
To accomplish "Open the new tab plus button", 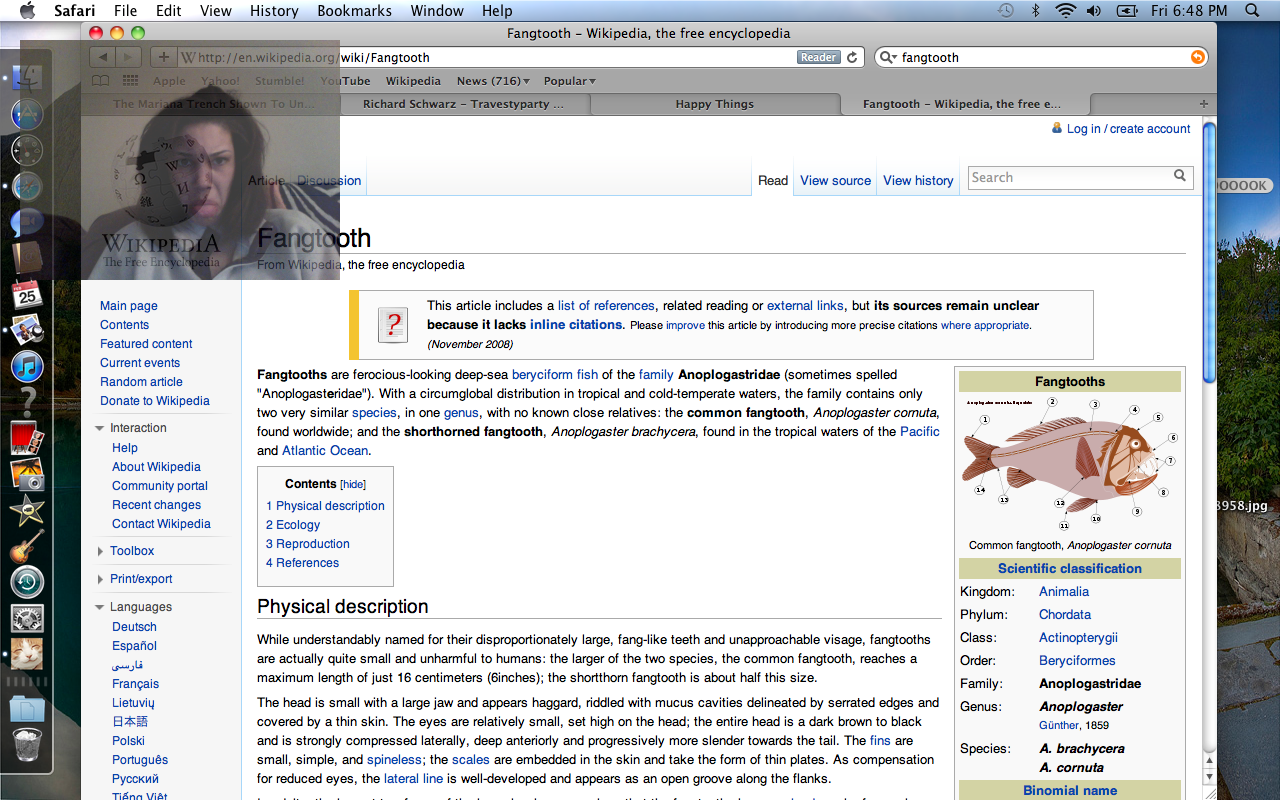I will click(1203, 104).
